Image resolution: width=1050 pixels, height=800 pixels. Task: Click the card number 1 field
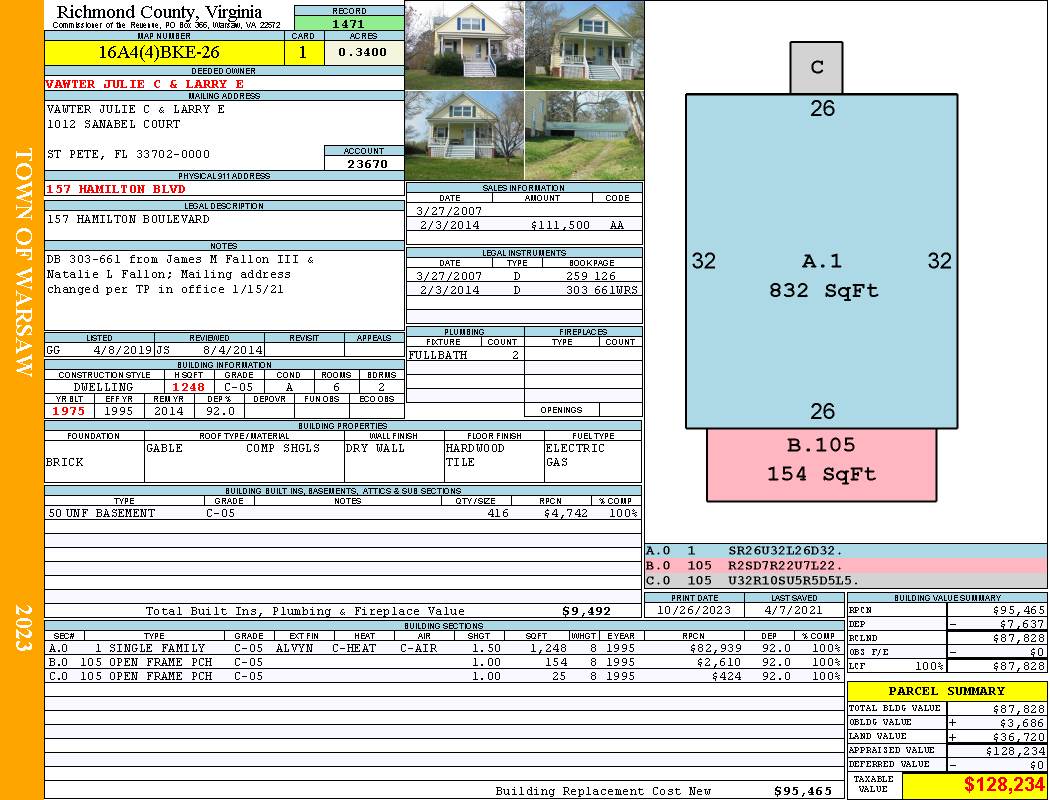[303, 52]
